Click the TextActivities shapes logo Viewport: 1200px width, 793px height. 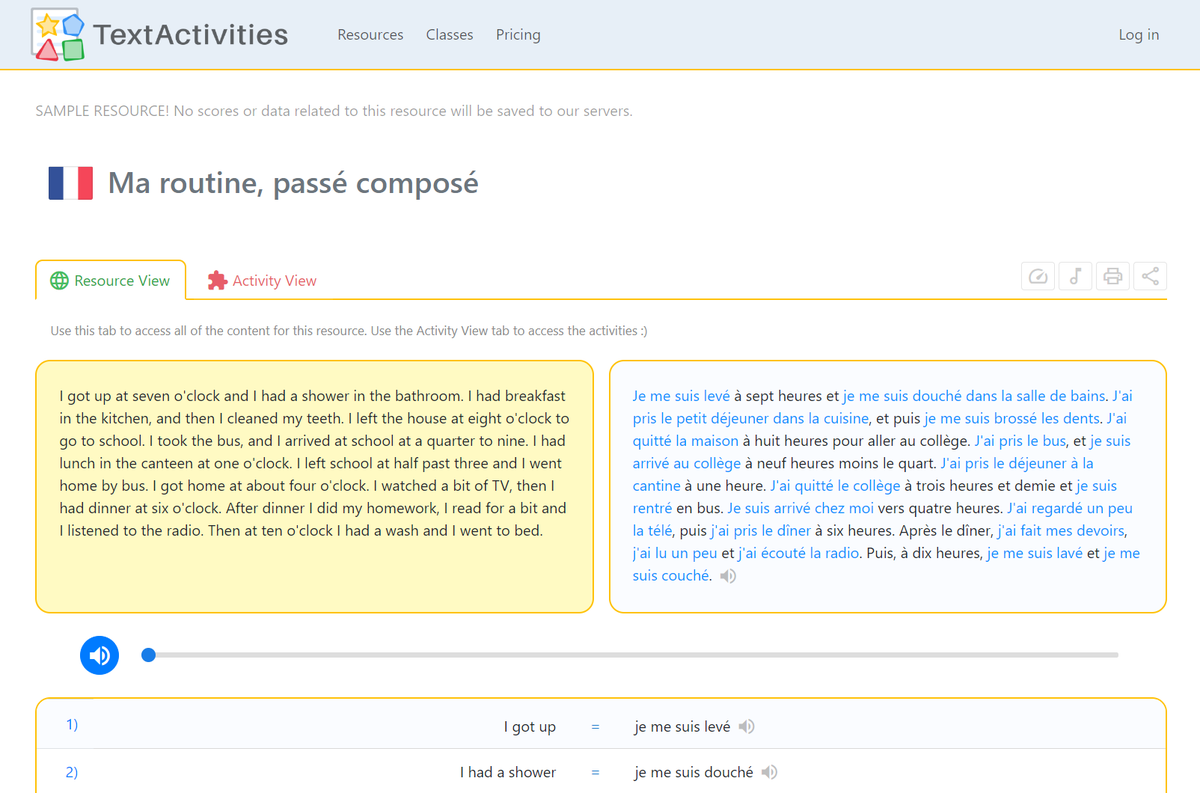[x=57, y=34]
